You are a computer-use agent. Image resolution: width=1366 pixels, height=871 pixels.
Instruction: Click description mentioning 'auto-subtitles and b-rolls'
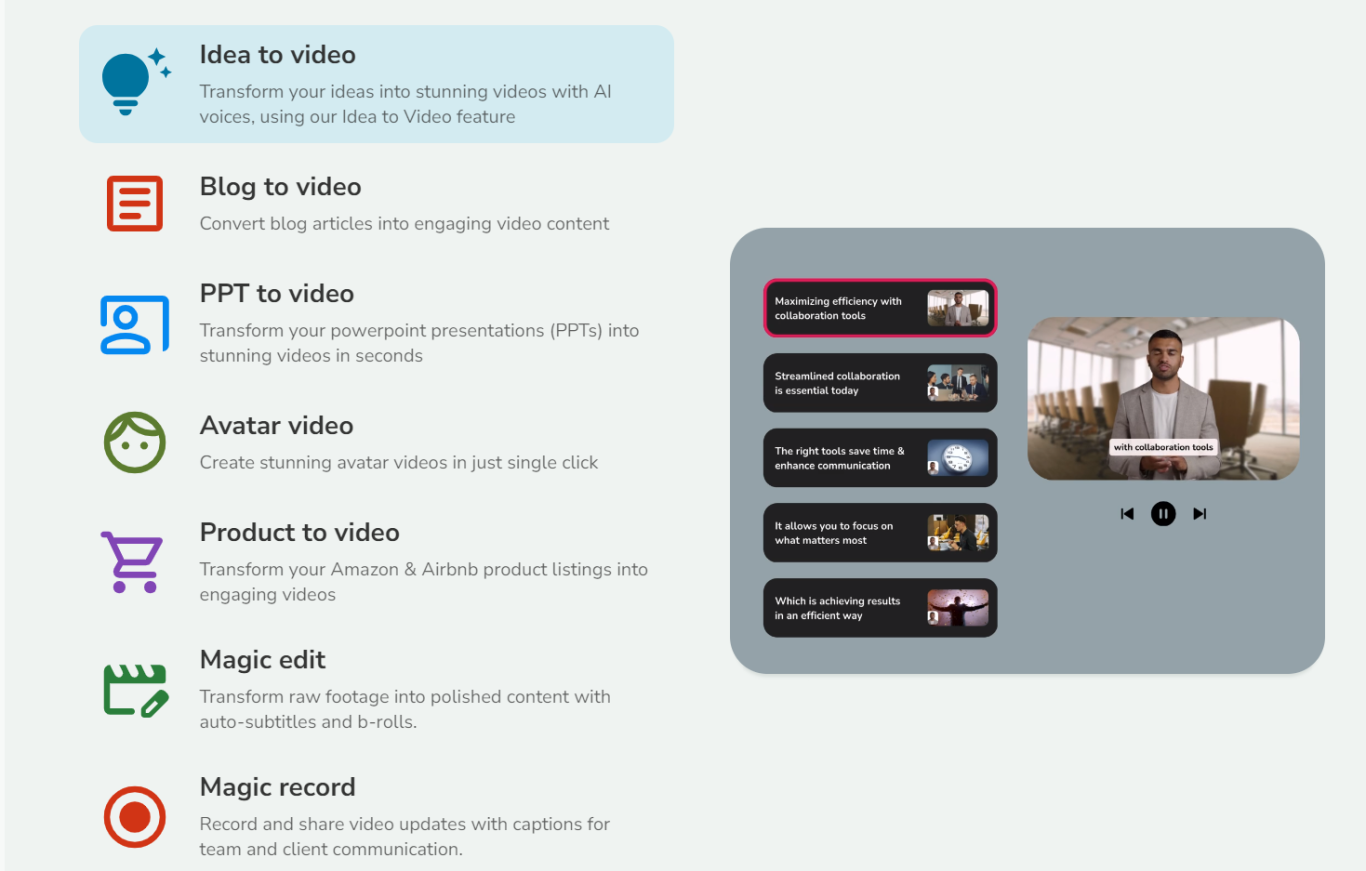(x=405, y=709)
